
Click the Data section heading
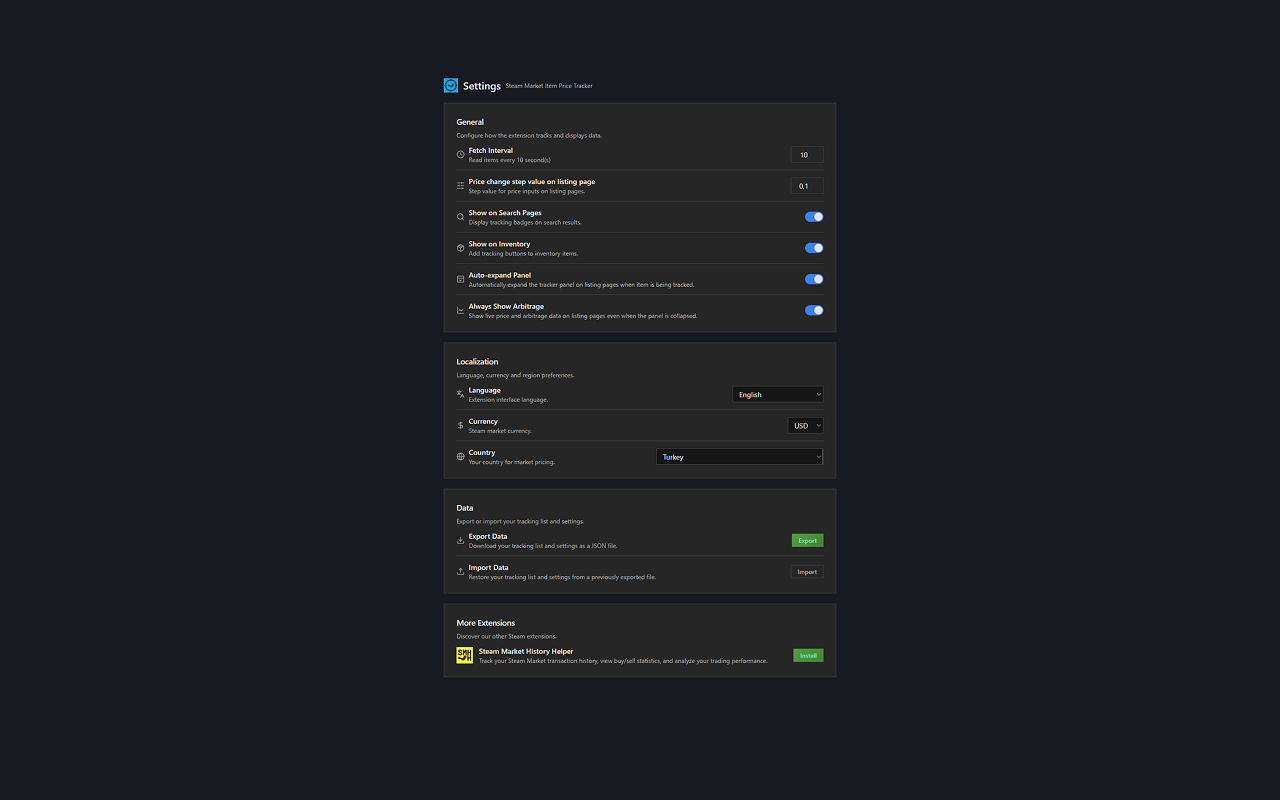[x=465, y=508]
